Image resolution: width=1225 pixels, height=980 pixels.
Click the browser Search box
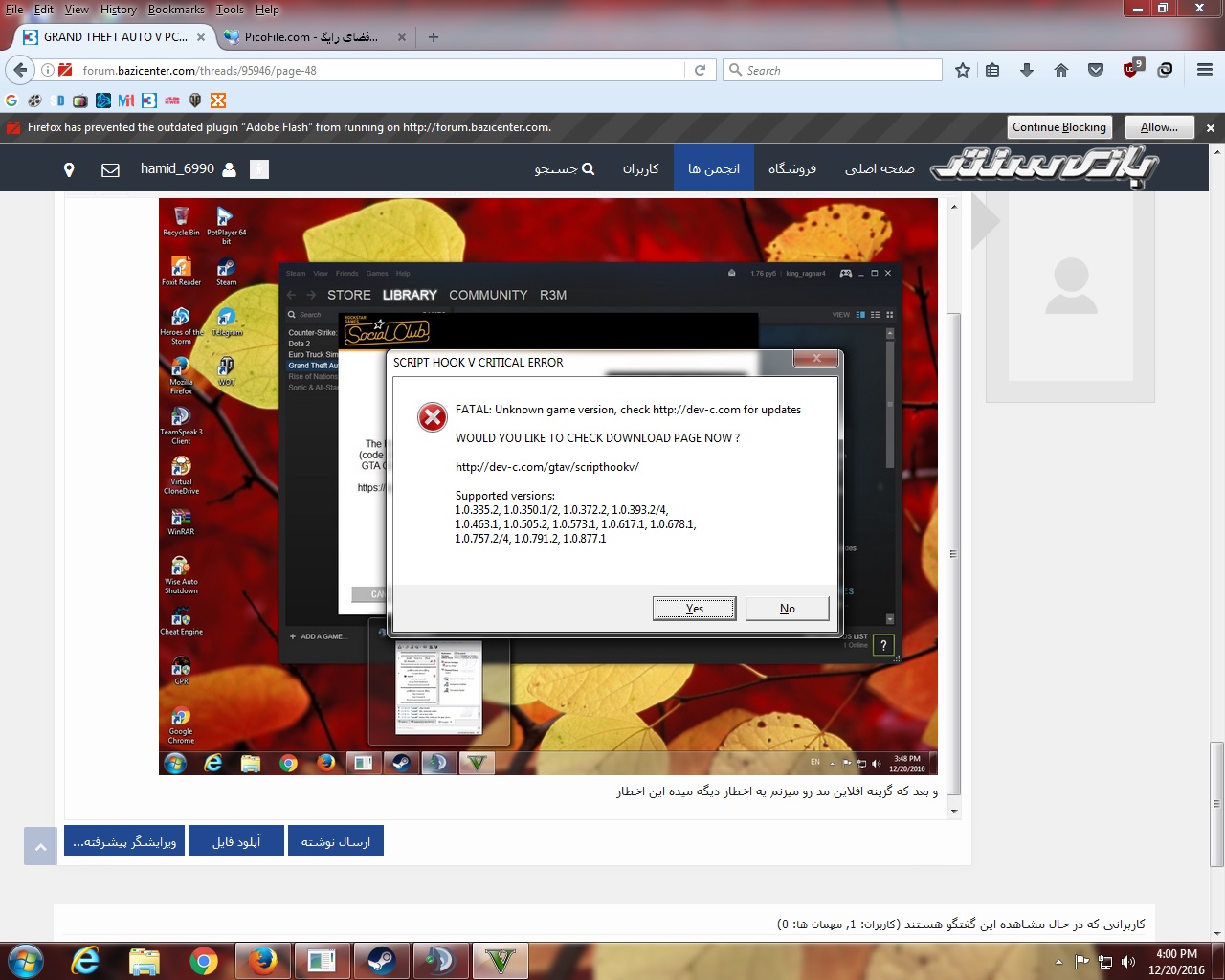coord(833,70)
